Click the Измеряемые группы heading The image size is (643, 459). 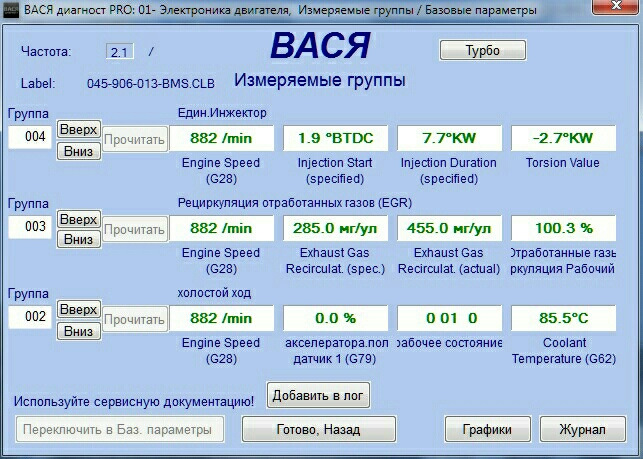click(x=319, y=80)
